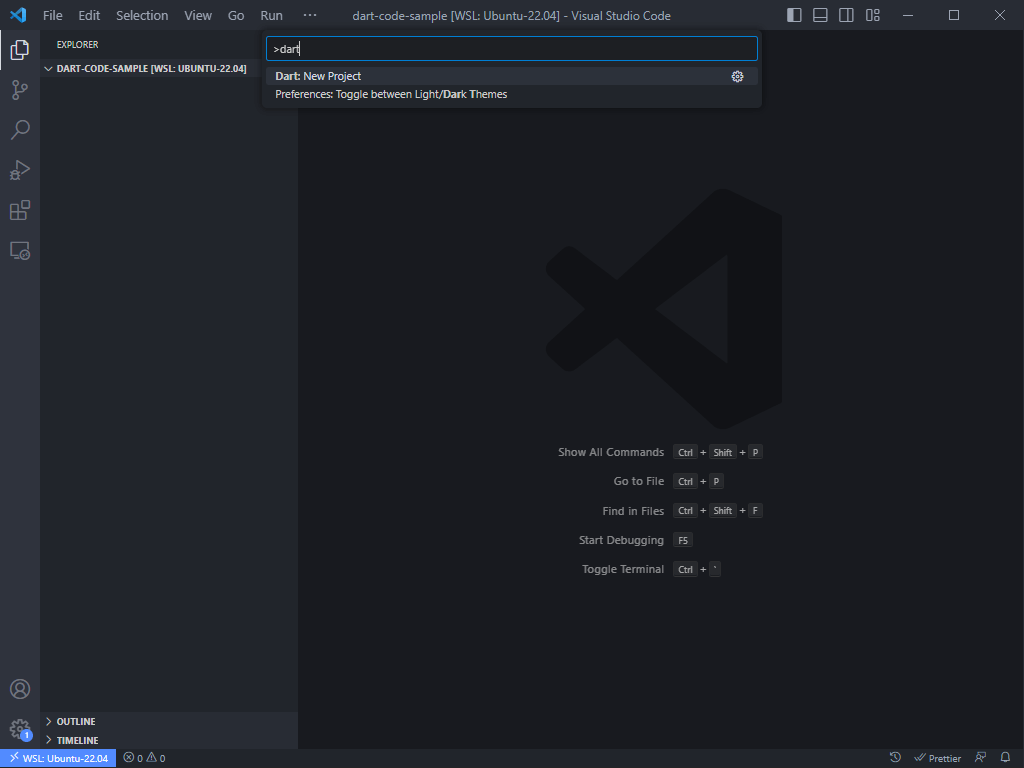
Task: Click the VS Code logo in title bar
Action: tap(18, 15)
